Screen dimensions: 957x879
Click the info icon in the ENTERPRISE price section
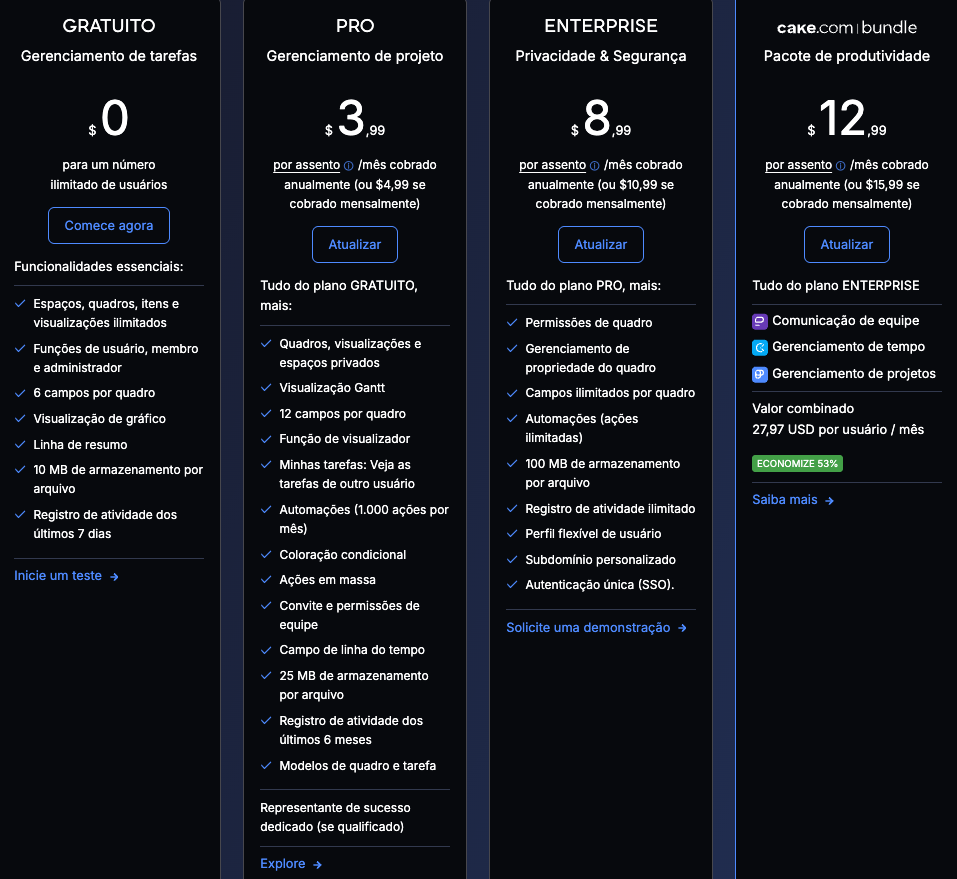(594, 165)
